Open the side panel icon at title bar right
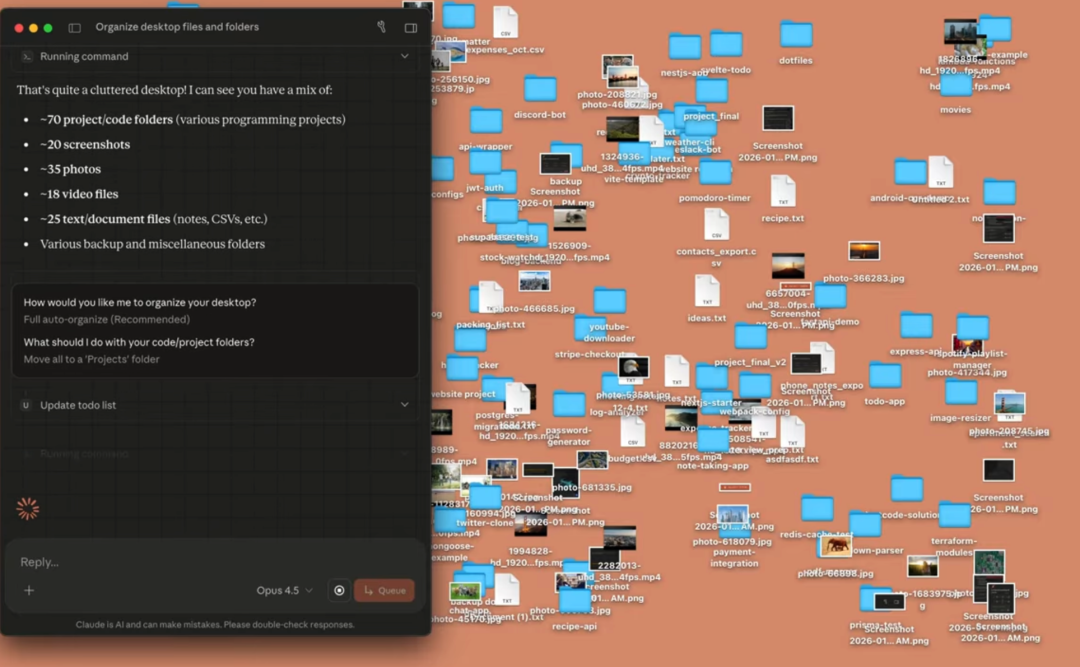This screenshot has width=1080, height=667. tap(411, 28)
